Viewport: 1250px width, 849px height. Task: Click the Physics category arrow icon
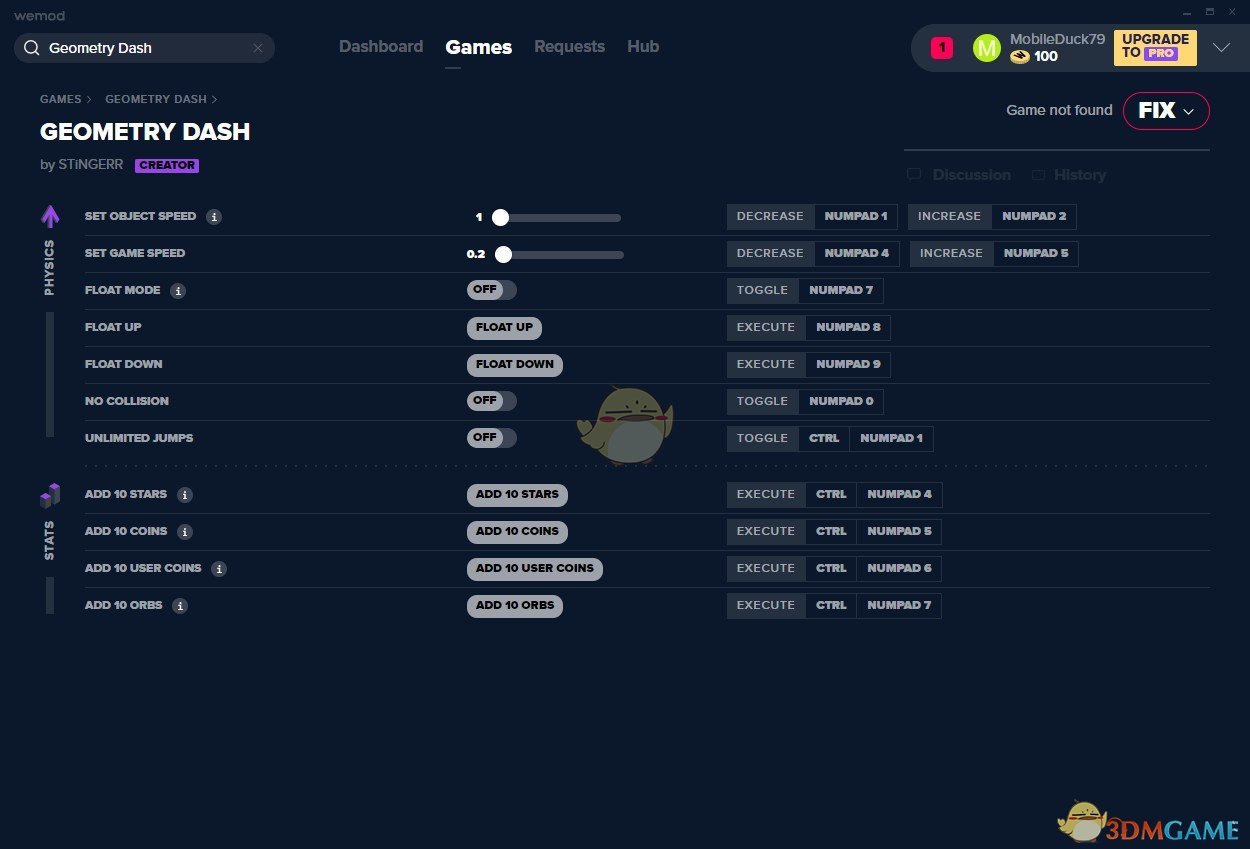tap(50, 216)
